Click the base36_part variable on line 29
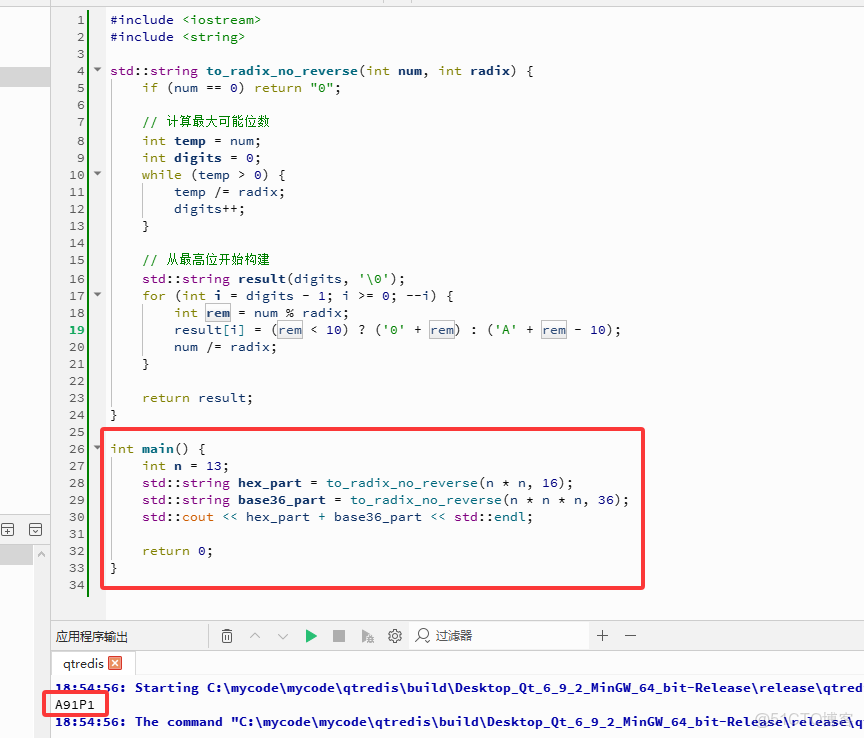The image size is (864, 738). pyautogui.click(x=282, y=500)
